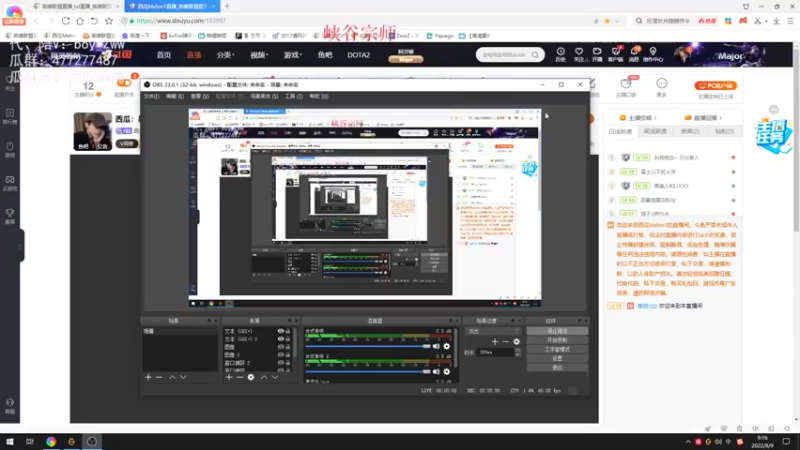
Task: Open DOTA2 link in Douyu navigation
Action: point(359,55)
